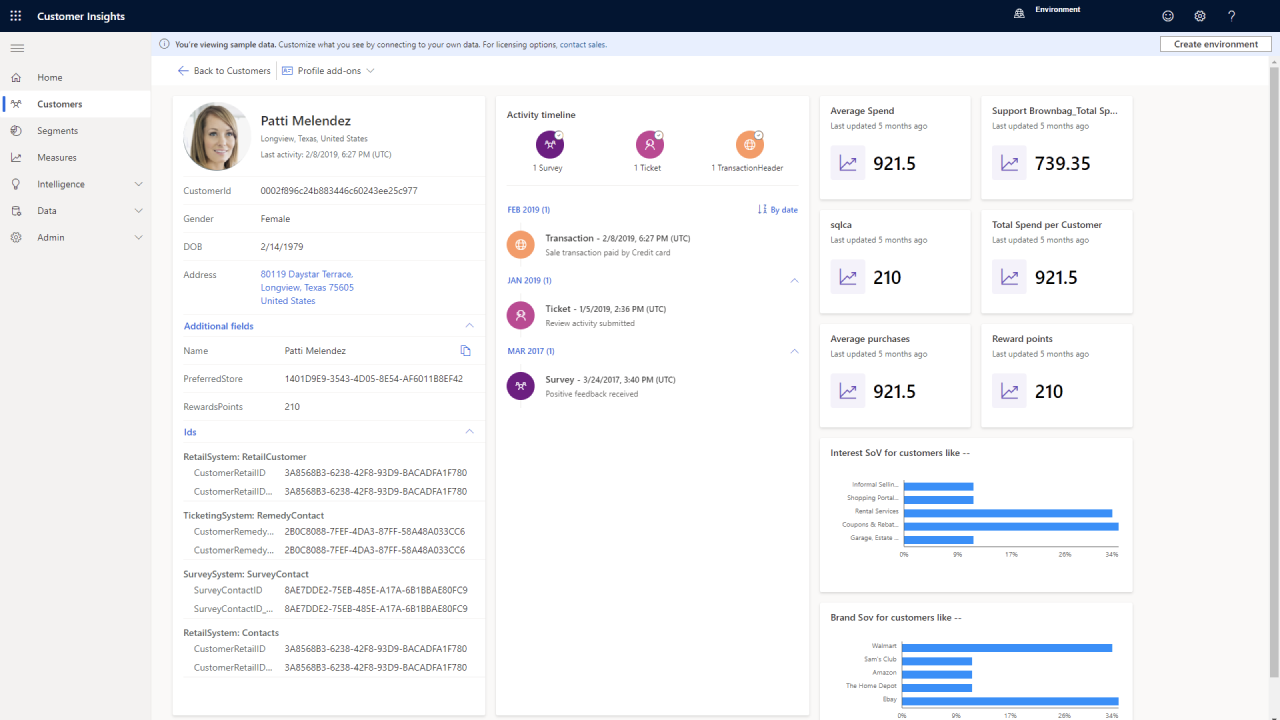Toggle the TransactionHeader activity filter
Viewport: 1280px width, 720px height.
[x=749, y=144]
